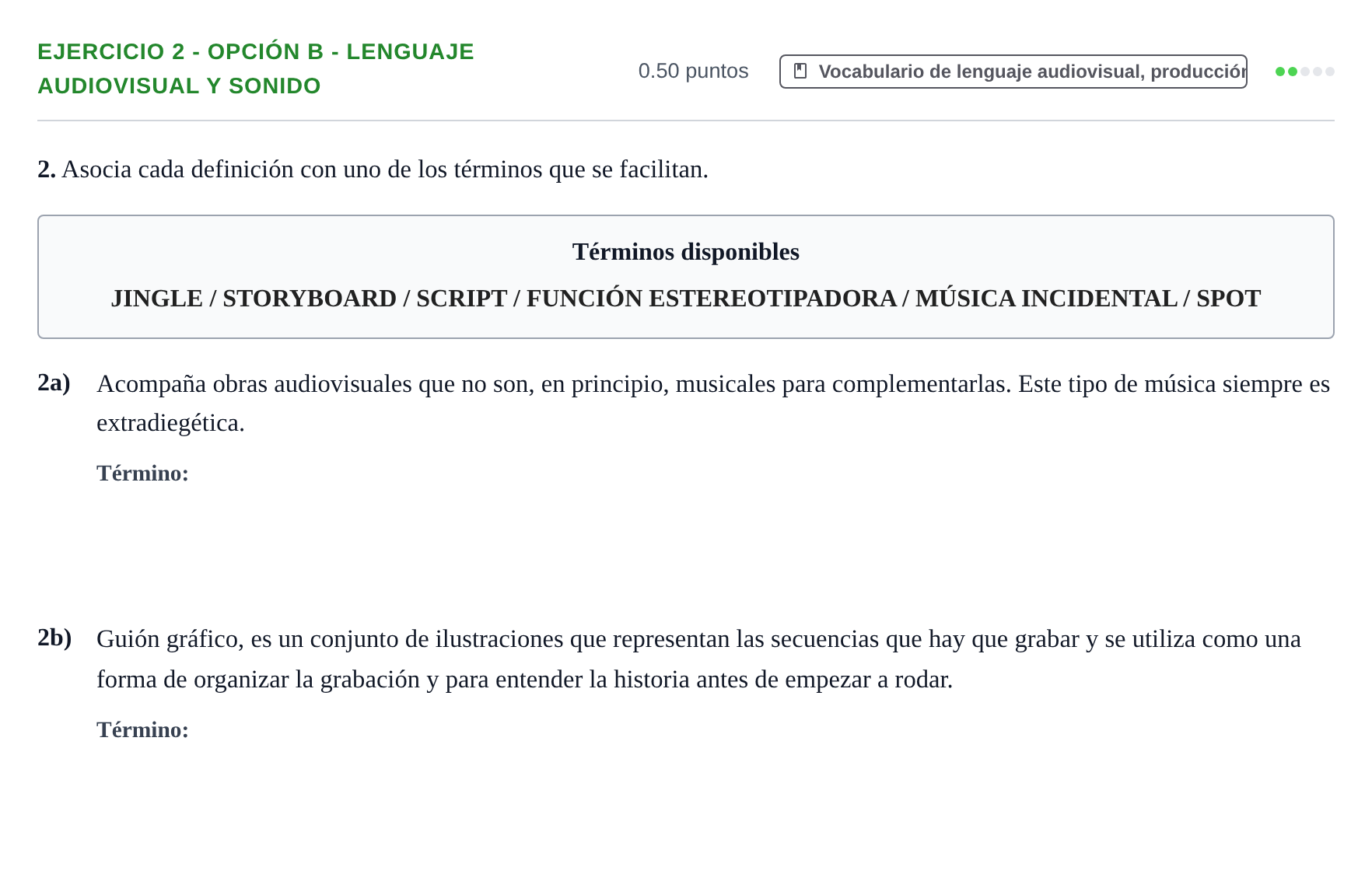1372x888 pixels.
Task: Click the Ejercicio 2 Opción B heading
Action: click(256, 68)
